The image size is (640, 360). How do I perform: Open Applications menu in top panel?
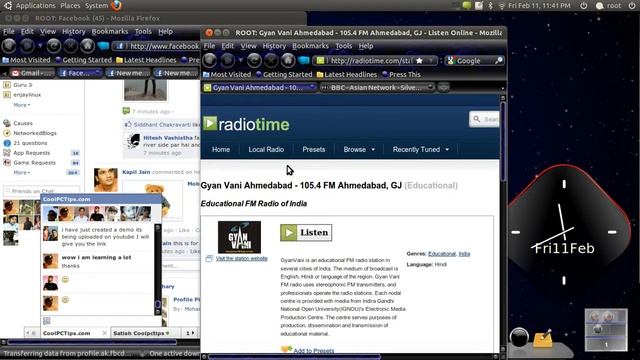coord(35,6)
